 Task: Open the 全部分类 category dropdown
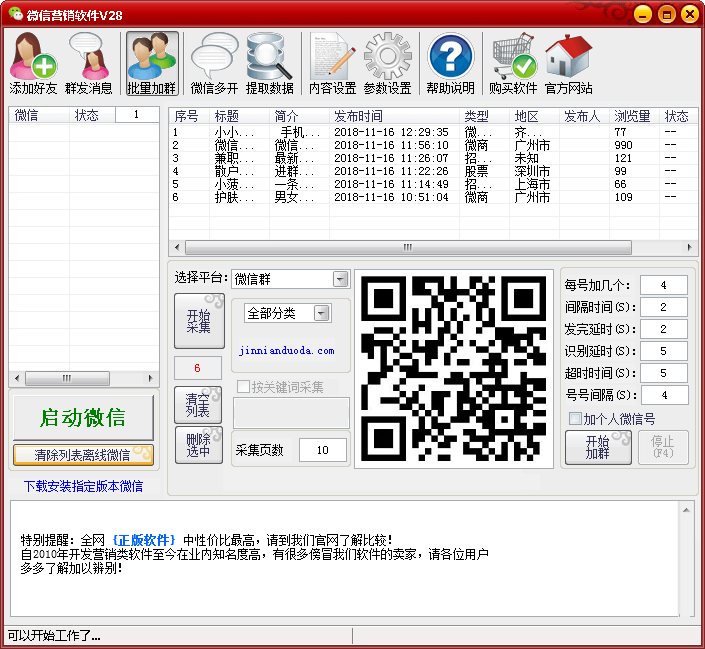(x=321, y=313)
